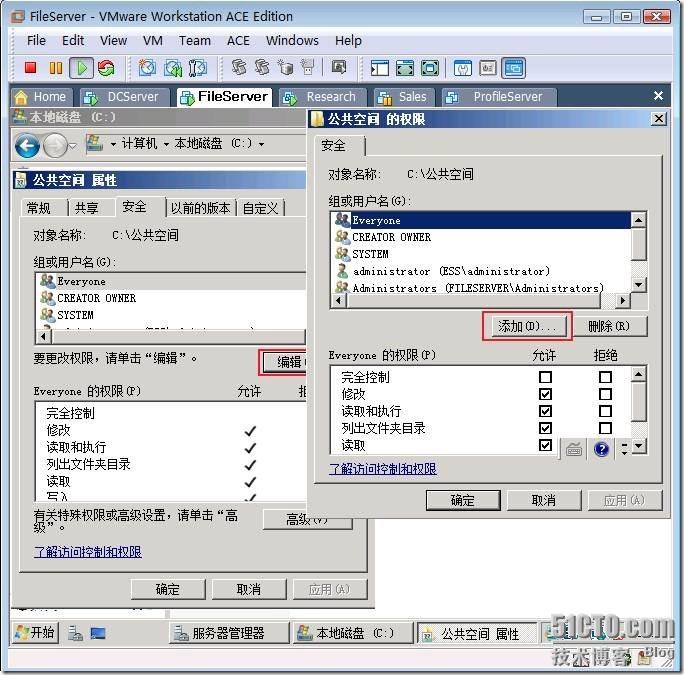Viewport: 684px width, 675px height.
Task: Click 服务器管理器 taskbar button
Action: click(229, 633)
